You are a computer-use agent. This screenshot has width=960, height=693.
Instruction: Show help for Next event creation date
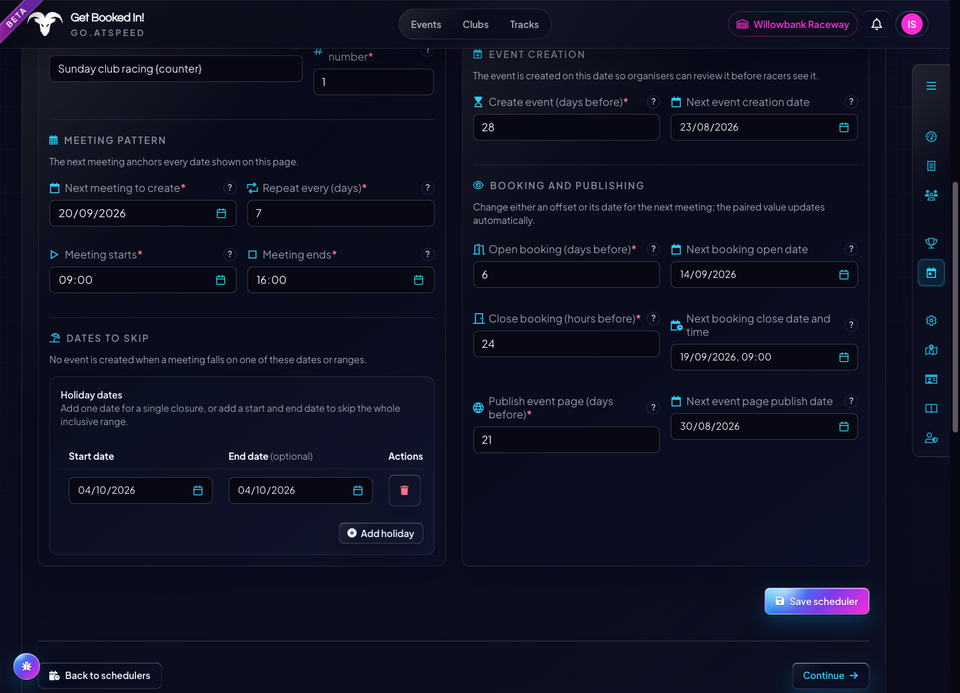click(851, 102)
